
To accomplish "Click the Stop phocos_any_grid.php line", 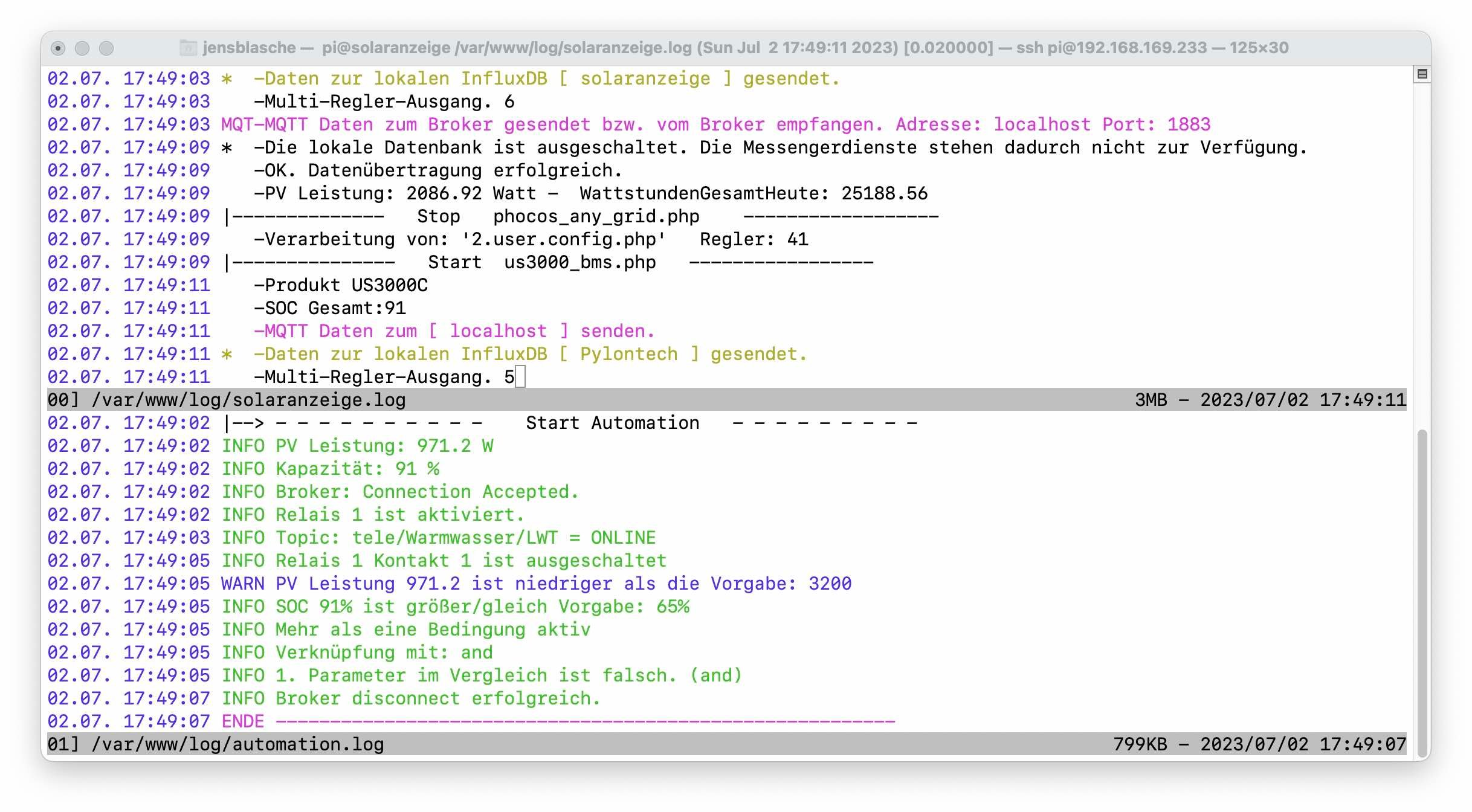I will (557, 216).
